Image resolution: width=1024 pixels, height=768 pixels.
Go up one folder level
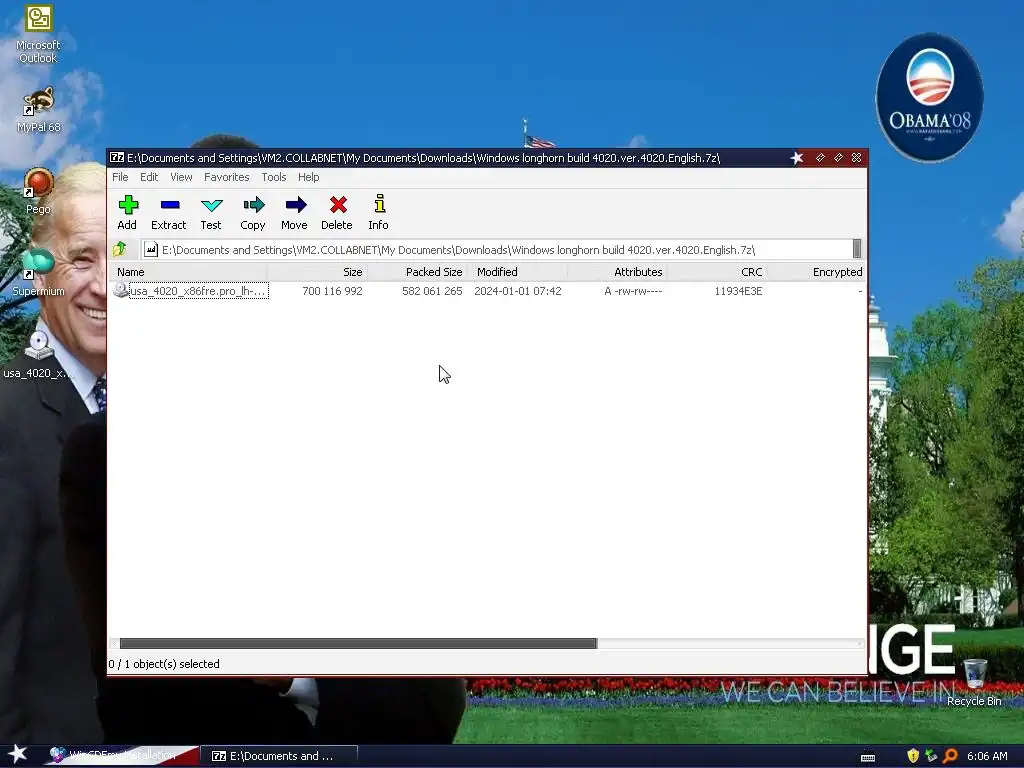point(120,249)
